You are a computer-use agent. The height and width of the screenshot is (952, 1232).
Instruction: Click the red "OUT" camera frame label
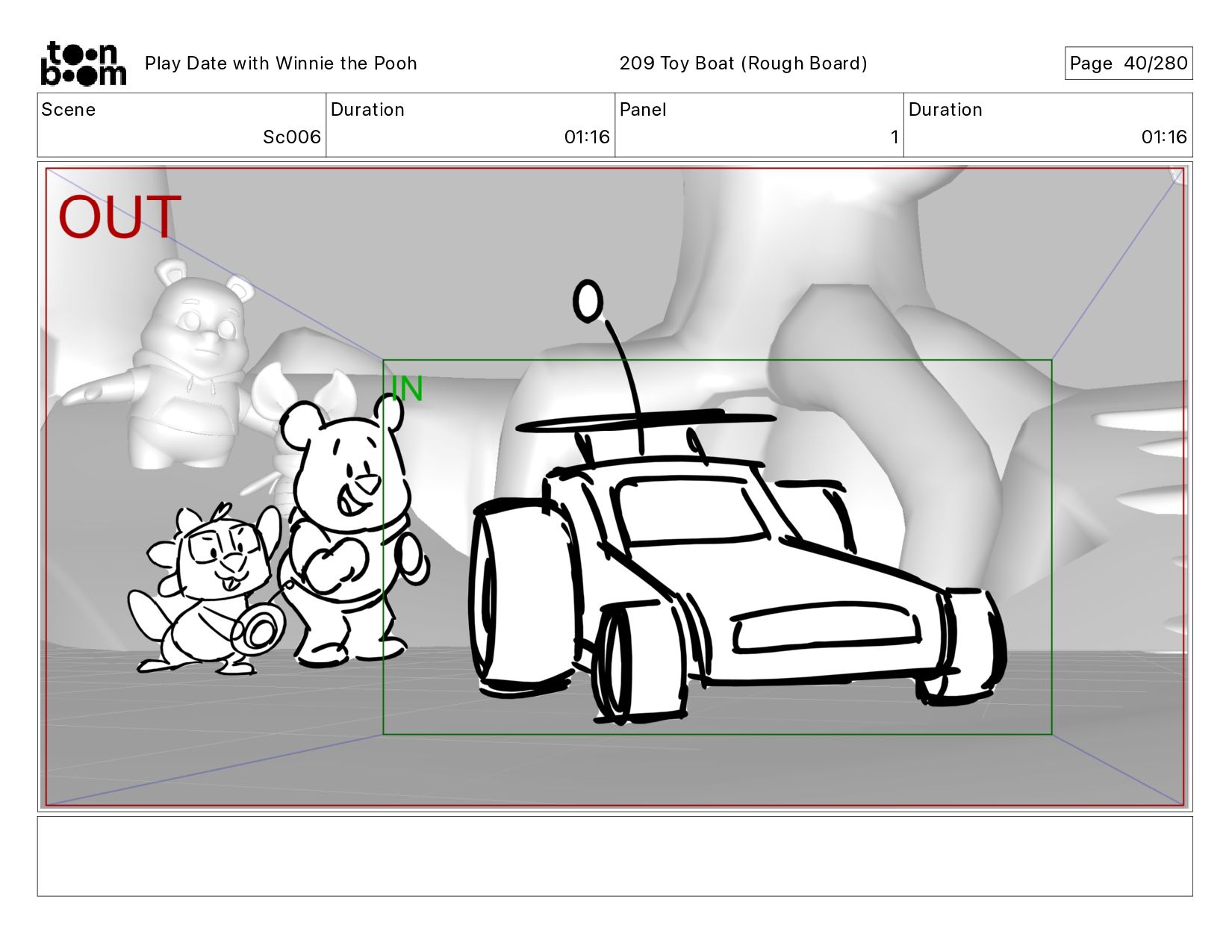pyautogui.click(x=119, y=217)
